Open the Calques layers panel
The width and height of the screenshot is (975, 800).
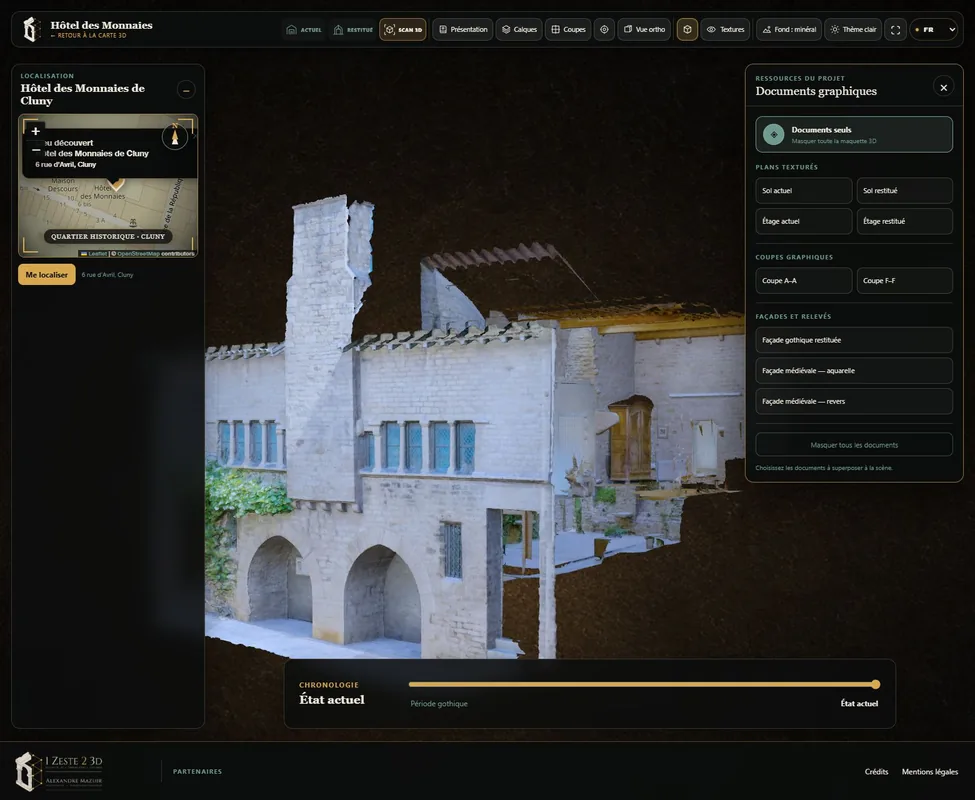click(x=519, y=29)
